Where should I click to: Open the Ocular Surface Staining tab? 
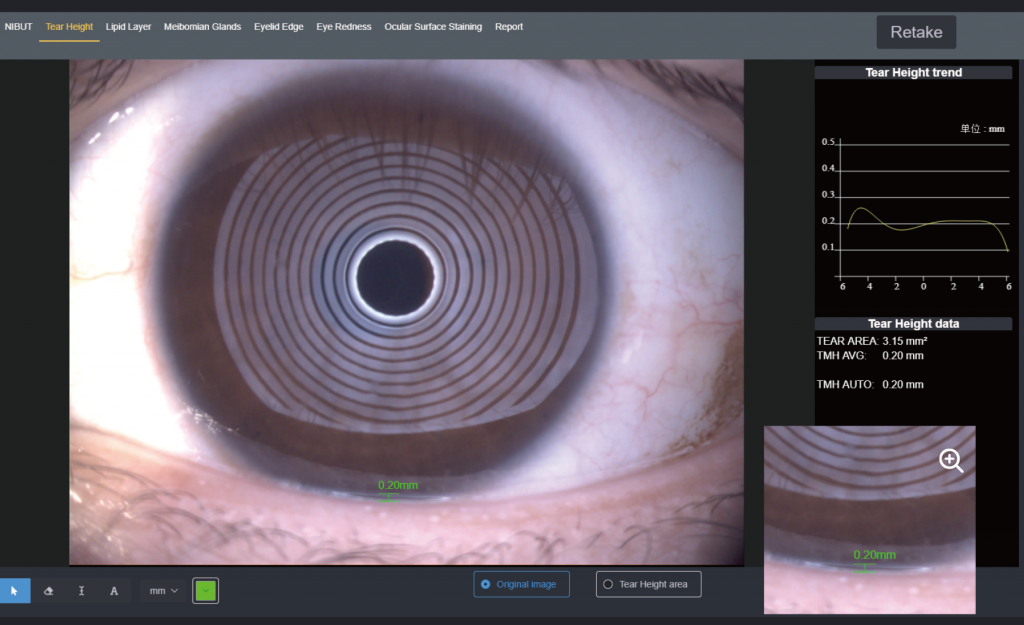pyautogui.click(x=433, y=27)
